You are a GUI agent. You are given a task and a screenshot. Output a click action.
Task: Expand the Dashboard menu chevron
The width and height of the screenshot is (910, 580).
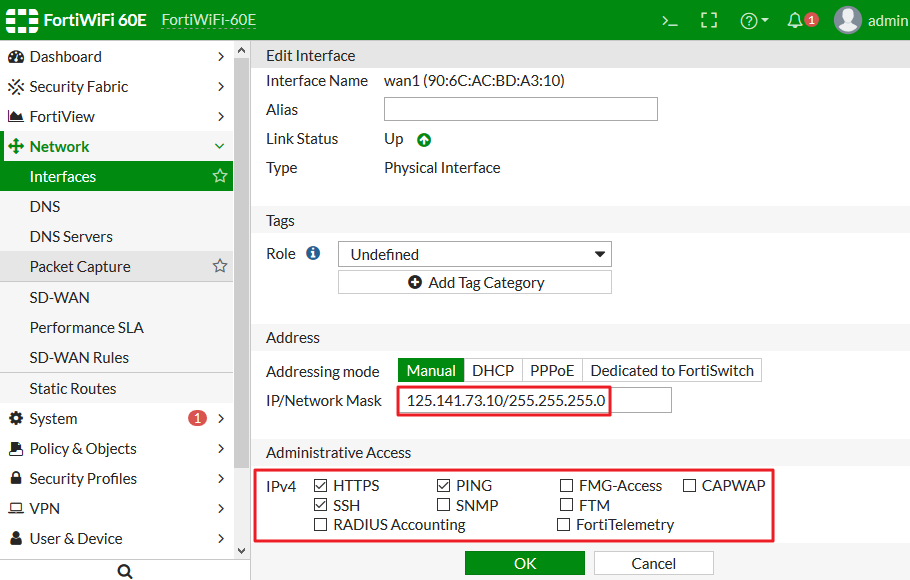tap(221, 57)
